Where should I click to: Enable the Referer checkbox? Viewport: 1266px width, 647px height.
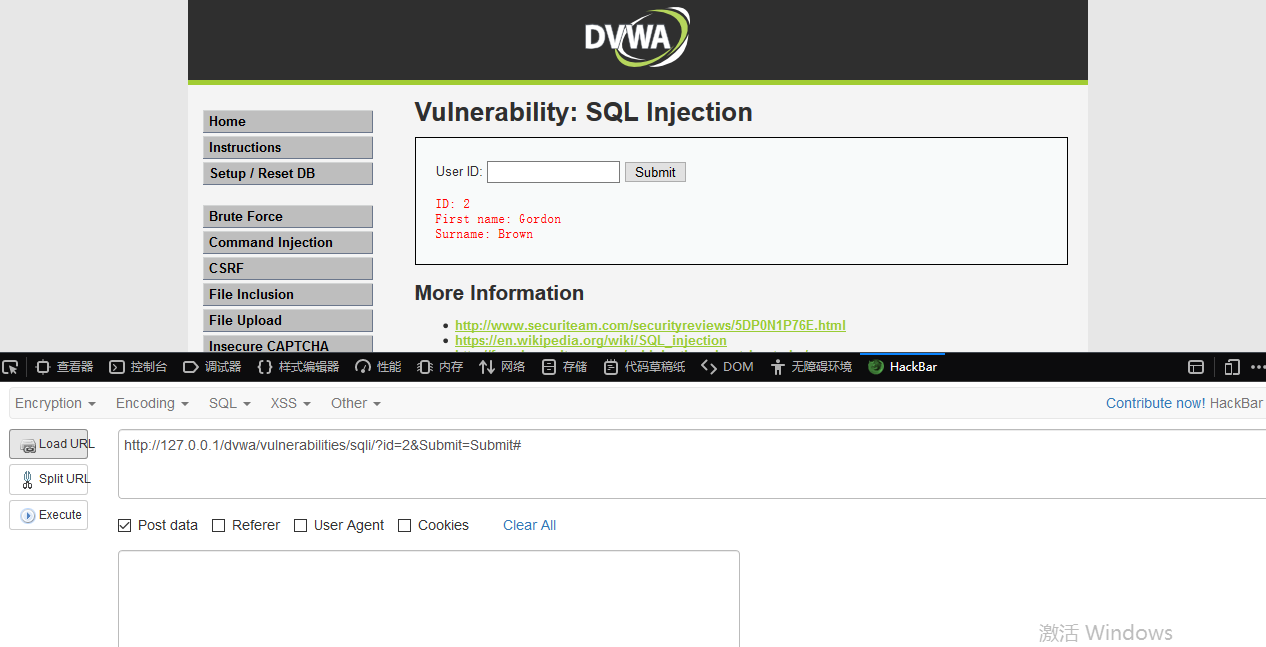click(219, 525)
